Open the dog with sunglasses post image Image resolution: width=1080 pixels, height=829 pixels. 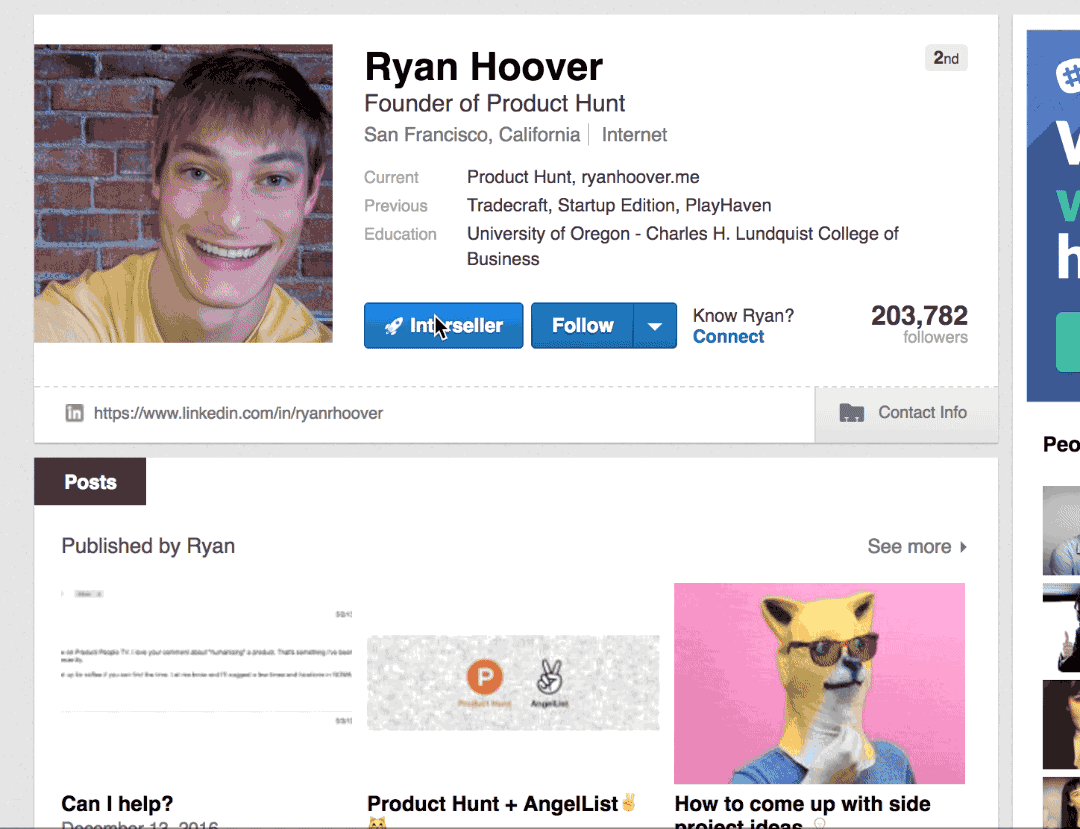[x=819, y=683]
